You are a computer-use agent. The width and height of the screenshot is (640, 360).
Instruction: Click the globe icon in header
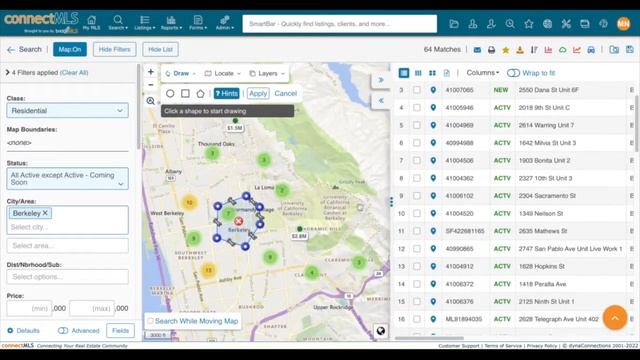(x=547, y=24)
